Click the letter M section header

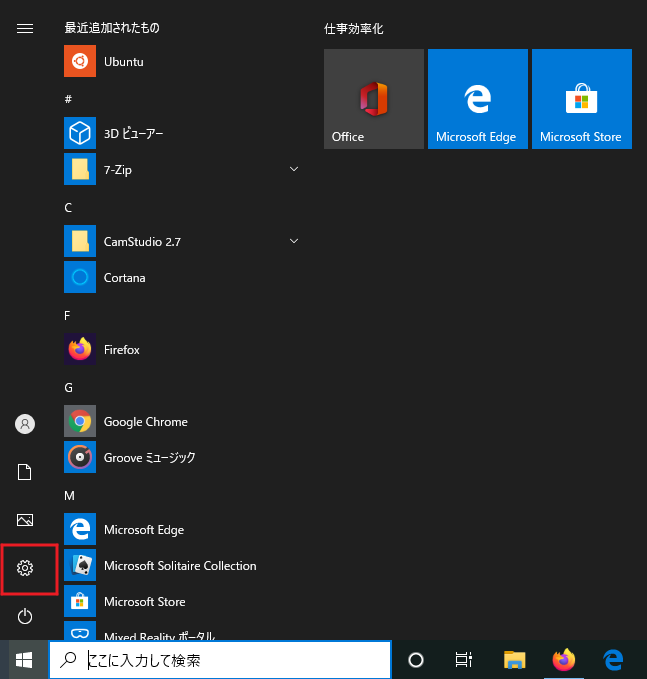tap(69, 496)
